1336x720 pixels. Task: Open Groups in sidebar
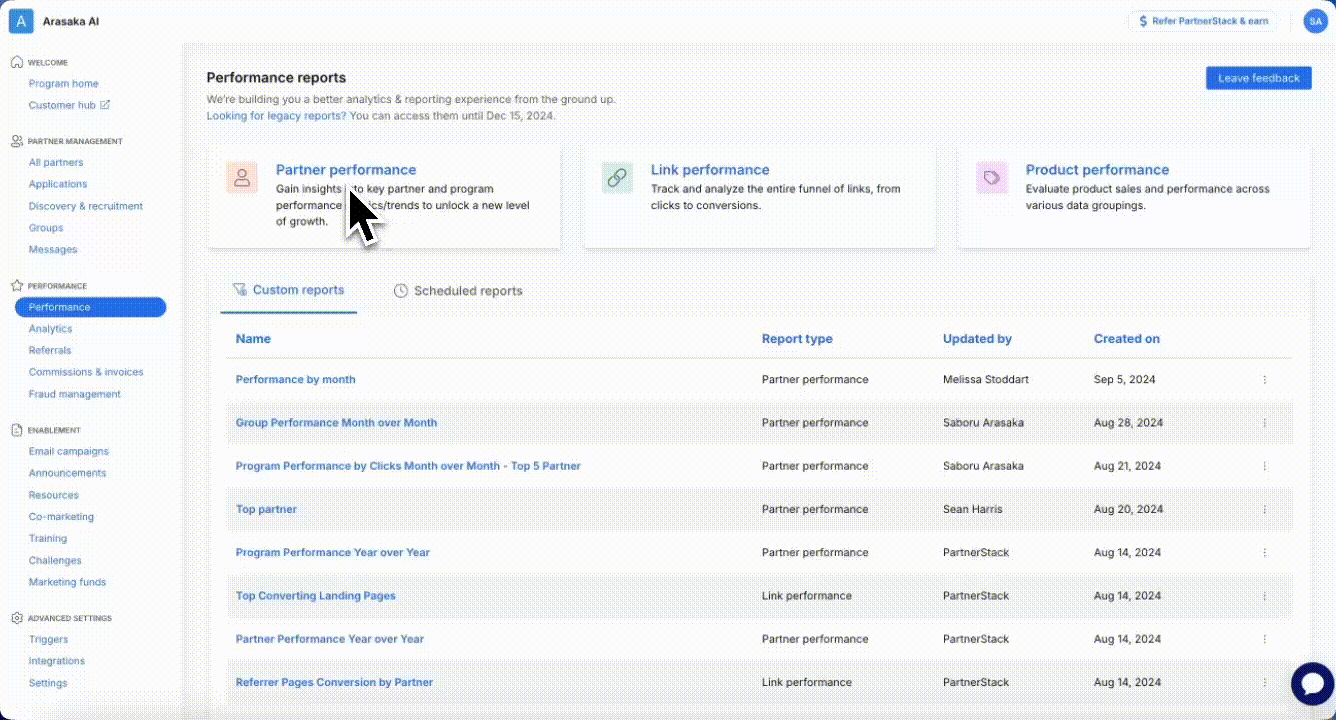pyautogui.click(x=46, y=228)
